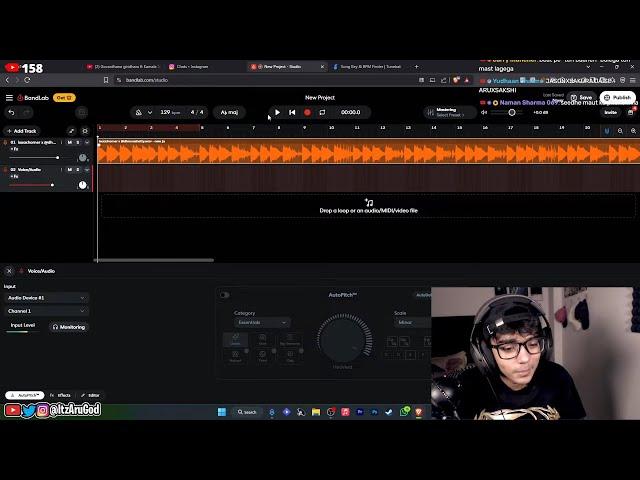Open the BandLab hamburger menu

[9, 97]
